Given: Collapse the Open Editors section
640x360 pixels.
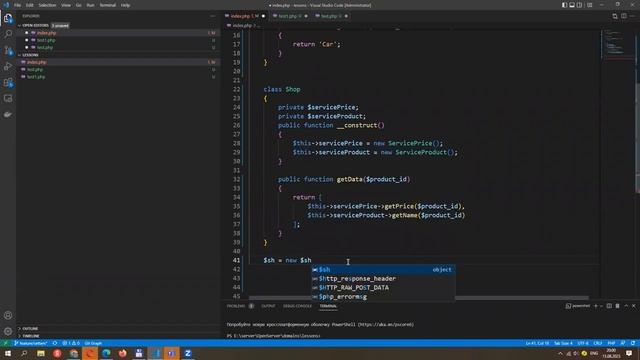Looking at the screenshot, I should pos(35,25).
